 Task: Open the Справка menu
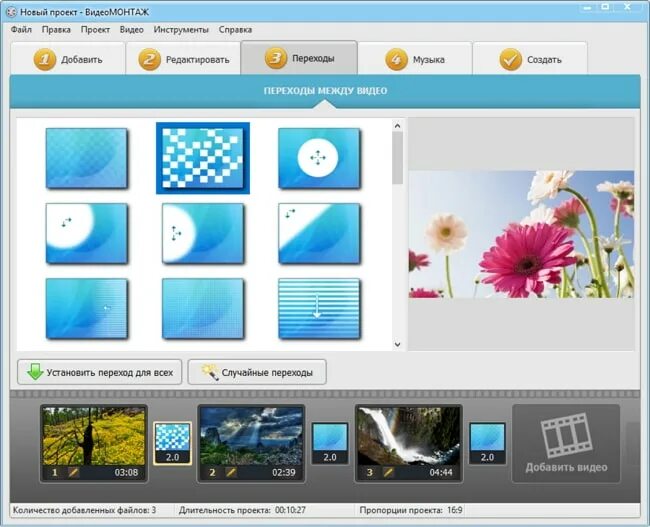tap(235, 30)
